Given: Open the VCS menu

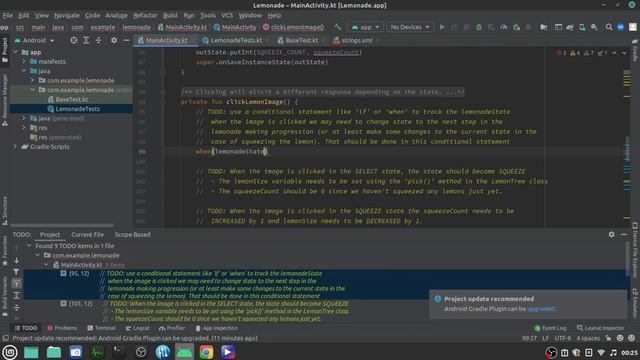Looking at the screenshot, I should 227,15.
